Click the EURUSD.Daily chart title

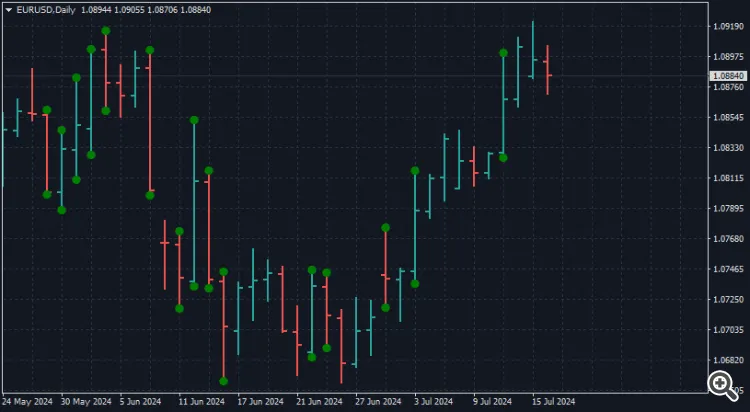[x=46, y=9]
